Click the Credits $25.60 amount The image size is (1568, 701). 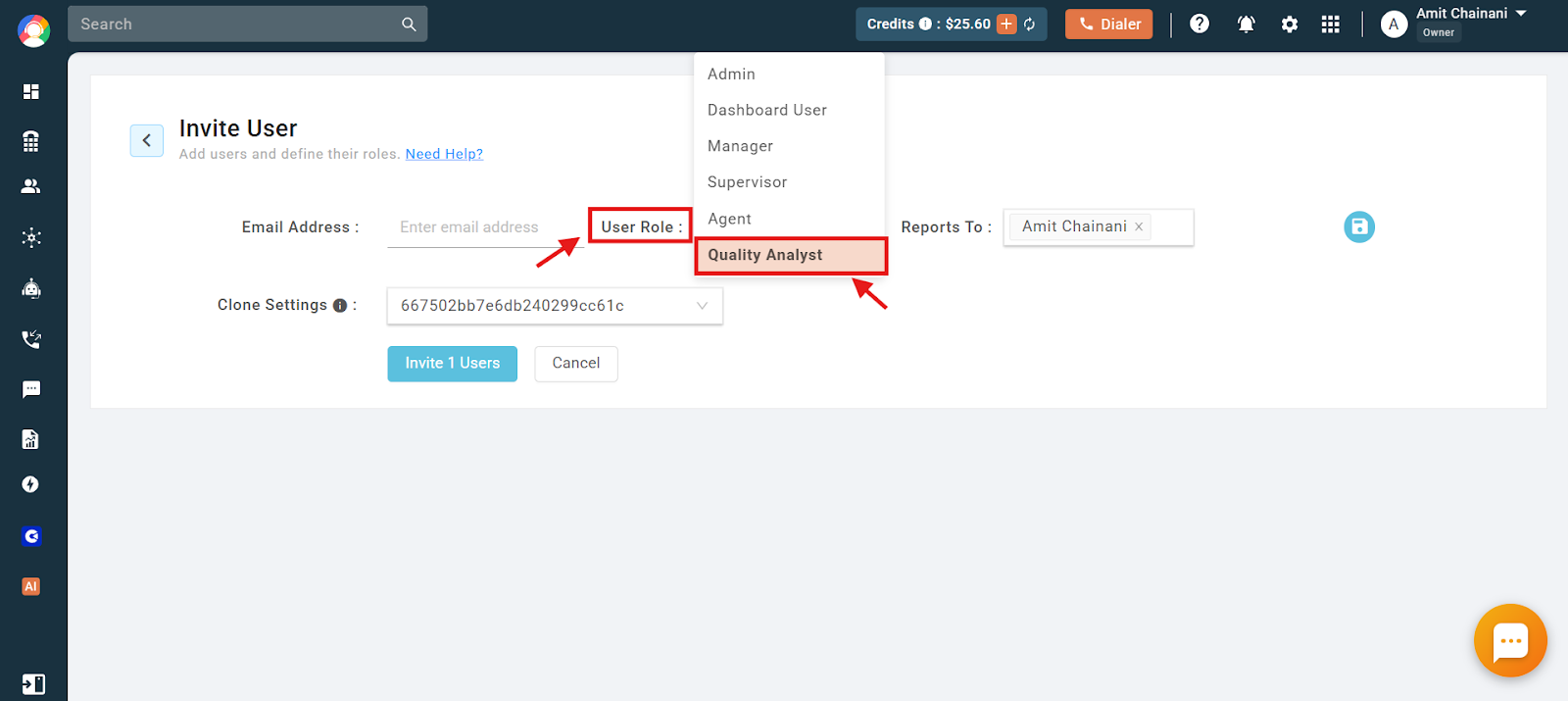click(968, 25)
